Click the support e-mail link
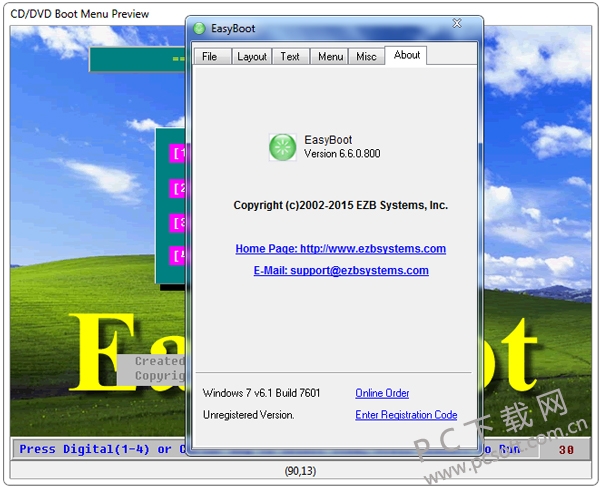Screen dimensions: 600x487 [x=341, y=270]
